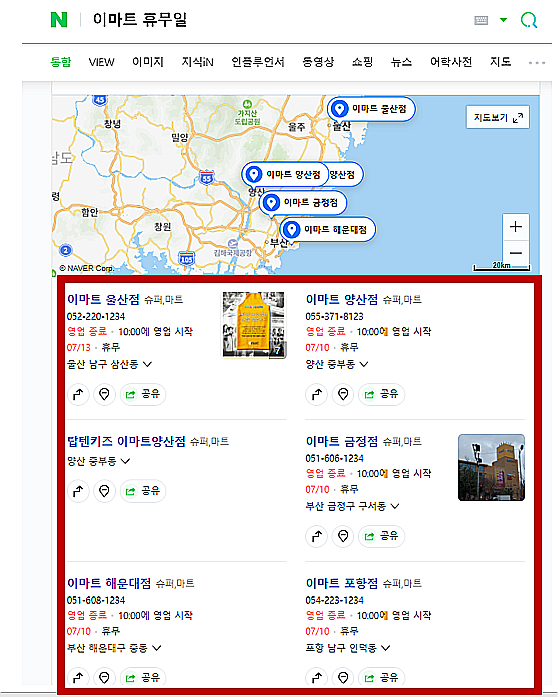
Task: Share 탑텐키즈 이마트양산점 with 공유 button
Action: click(x=143, y=491)
